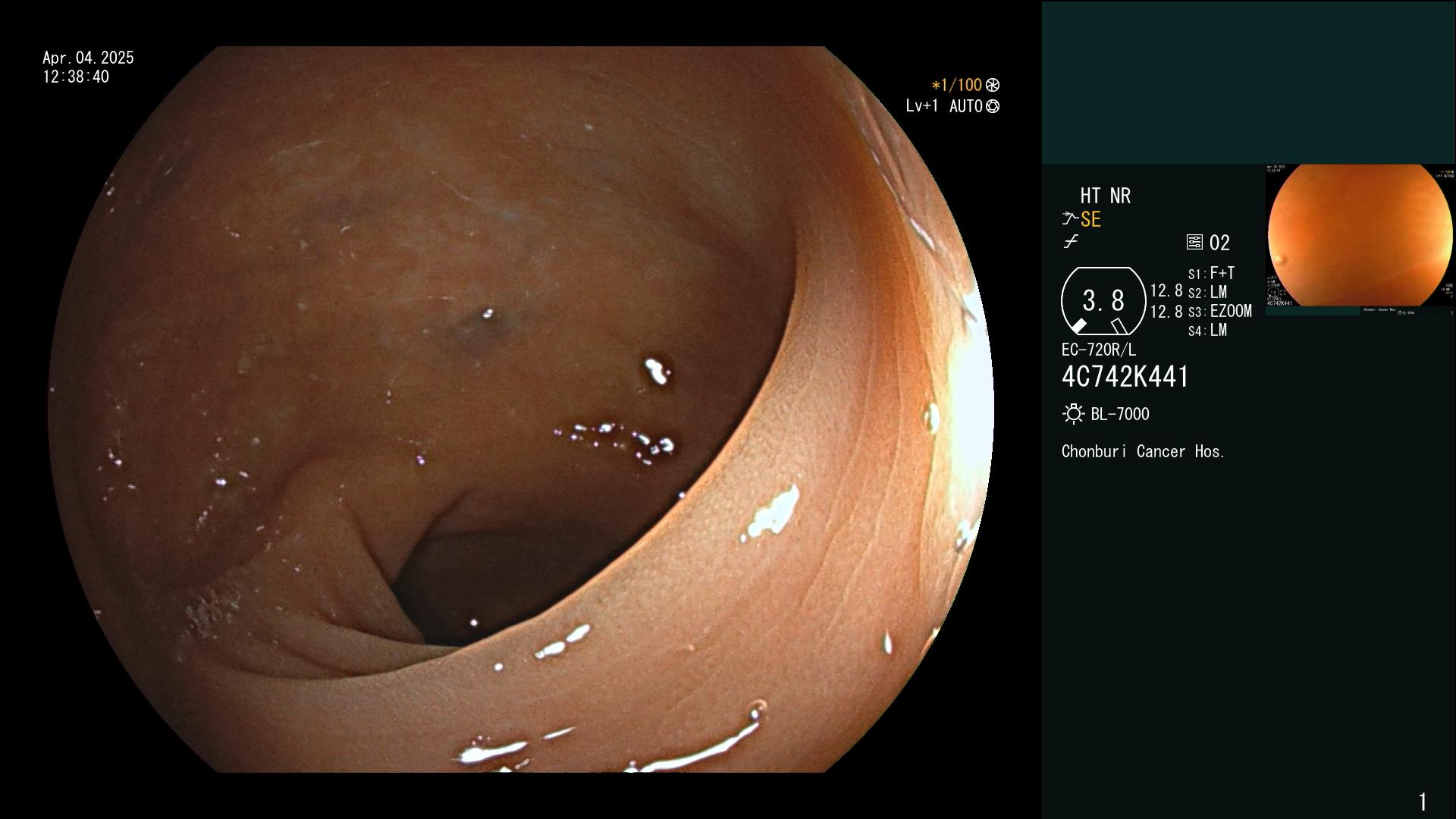
Task: Click the settings preset number 02
Action: coord(1219,243)
